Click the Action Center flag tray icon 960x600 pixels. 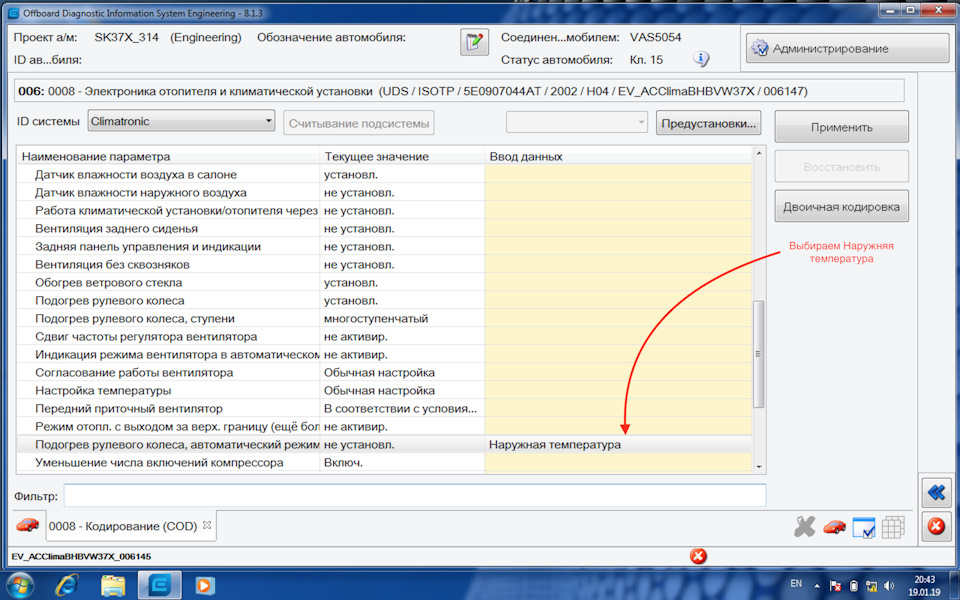835,586
